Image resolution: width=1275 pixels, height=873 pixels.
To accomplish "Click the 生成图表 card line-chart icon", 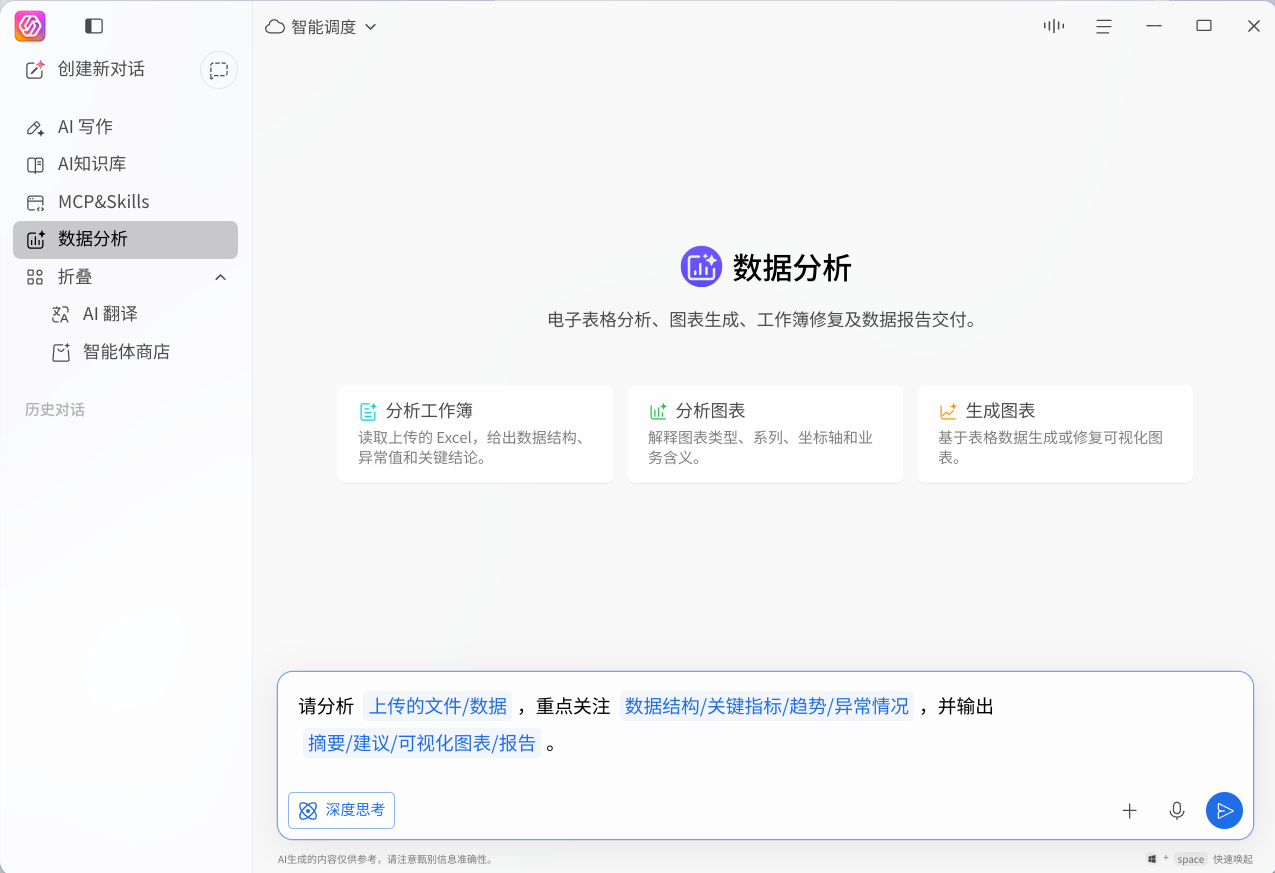I will (948, 411).
